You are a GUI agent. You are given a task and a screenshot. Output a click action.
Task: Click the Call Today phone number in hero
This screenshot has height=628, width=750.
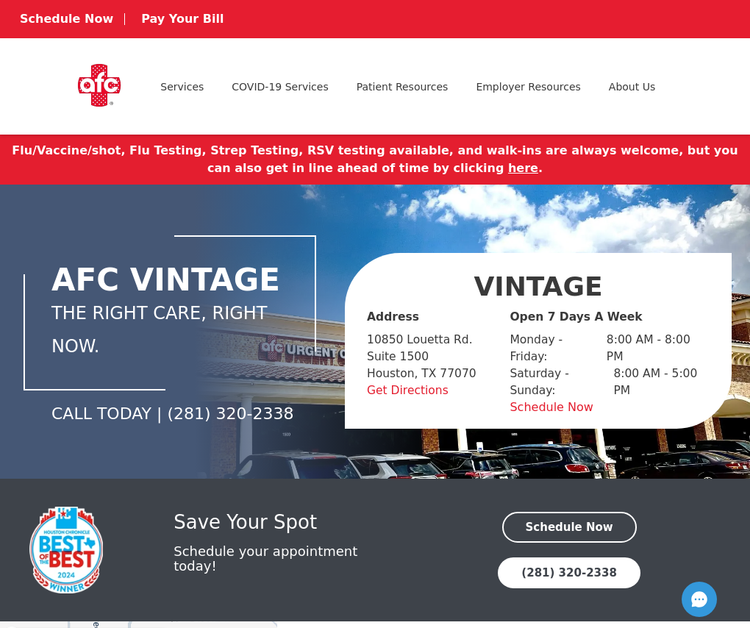coord(230,414)
